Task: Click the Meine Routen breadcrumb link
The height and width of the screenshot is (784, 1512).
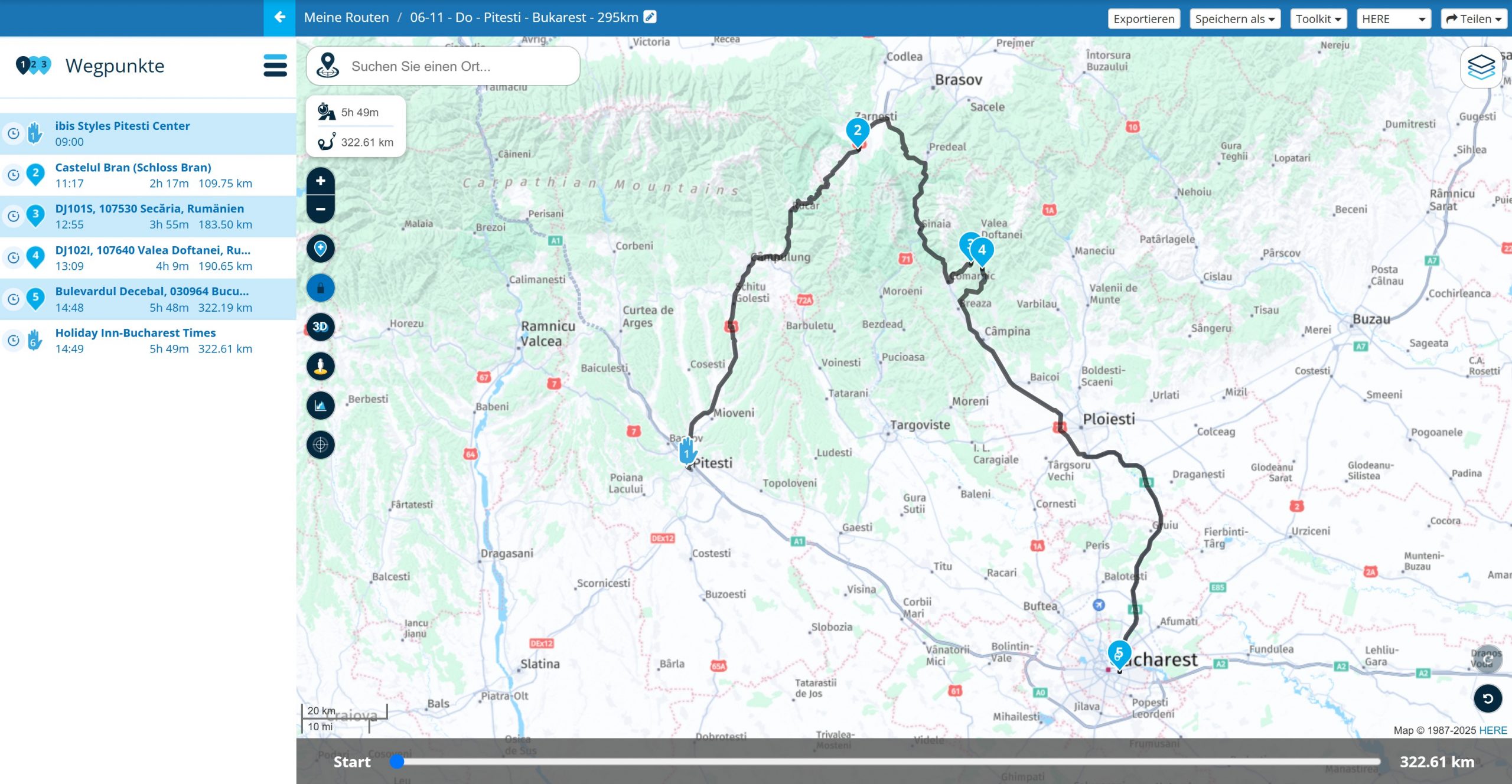Action: 346,17
